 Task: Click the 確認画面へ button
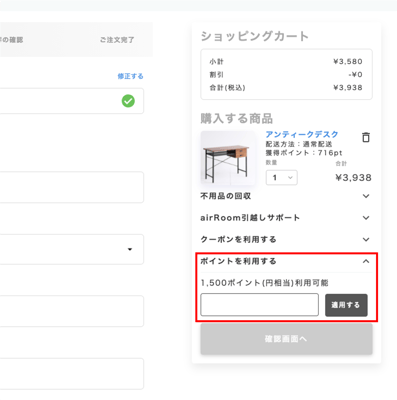(286, 339)
